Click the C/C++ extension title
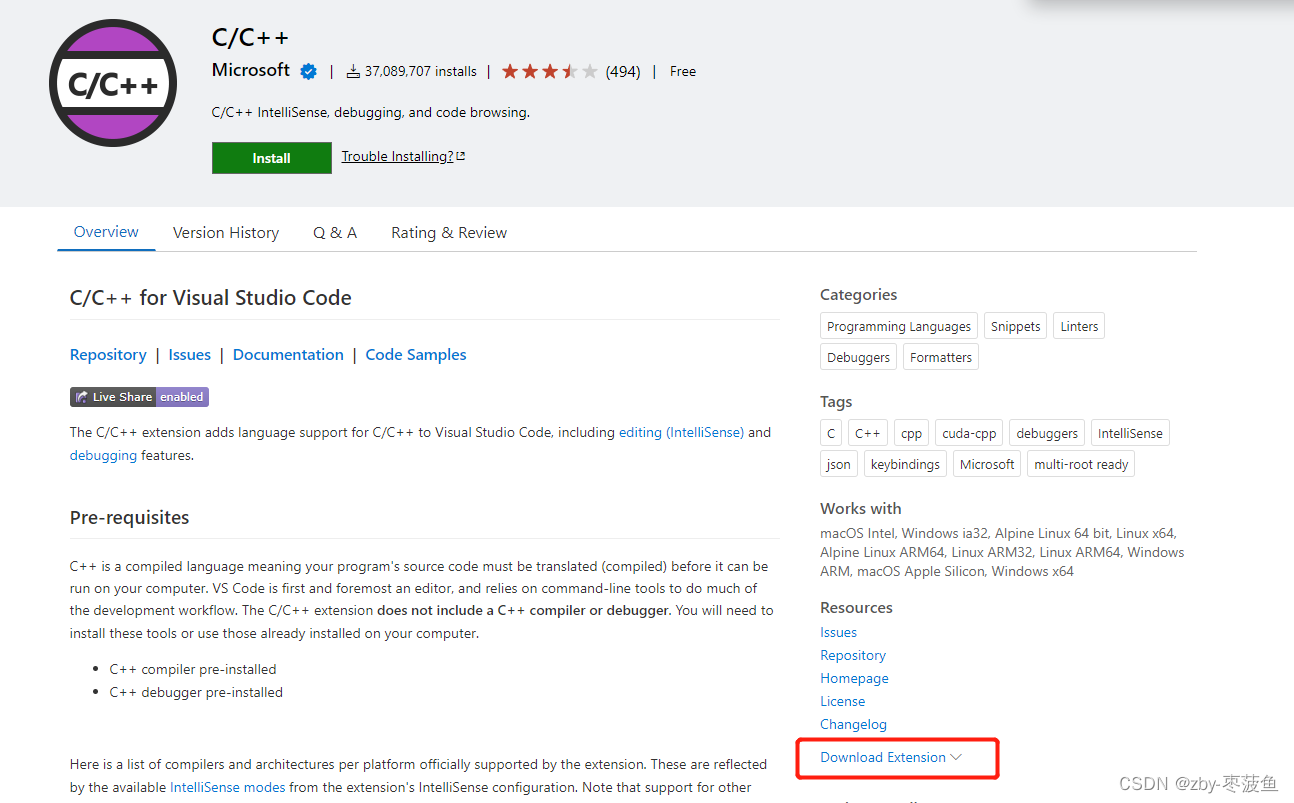Viewport: 1294px width, 803px height. tap(250, 37)
